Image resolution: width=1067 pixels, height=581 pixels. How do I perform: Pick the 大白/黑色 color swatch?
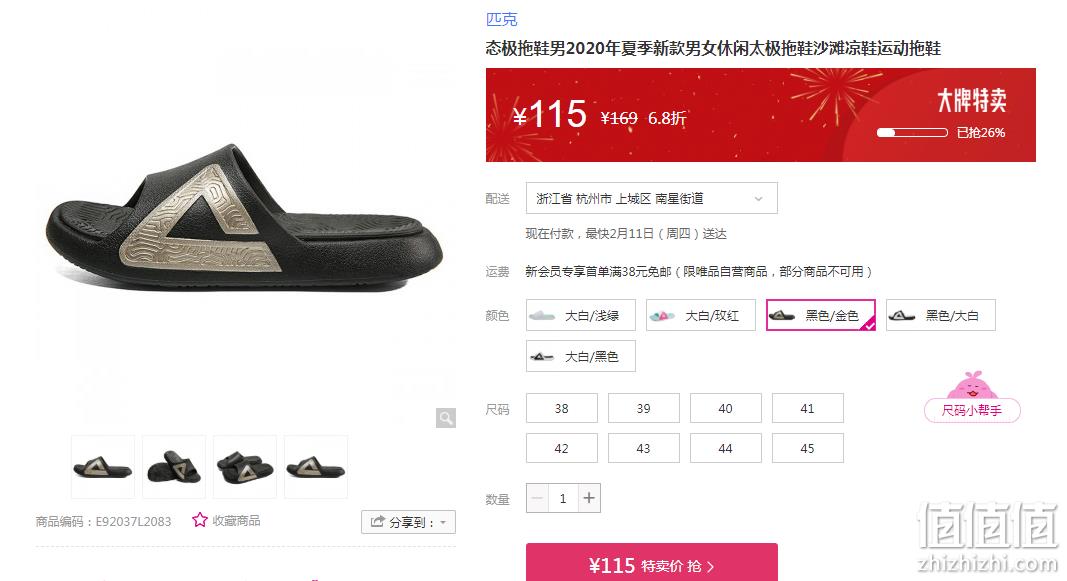tap(580, 356)
